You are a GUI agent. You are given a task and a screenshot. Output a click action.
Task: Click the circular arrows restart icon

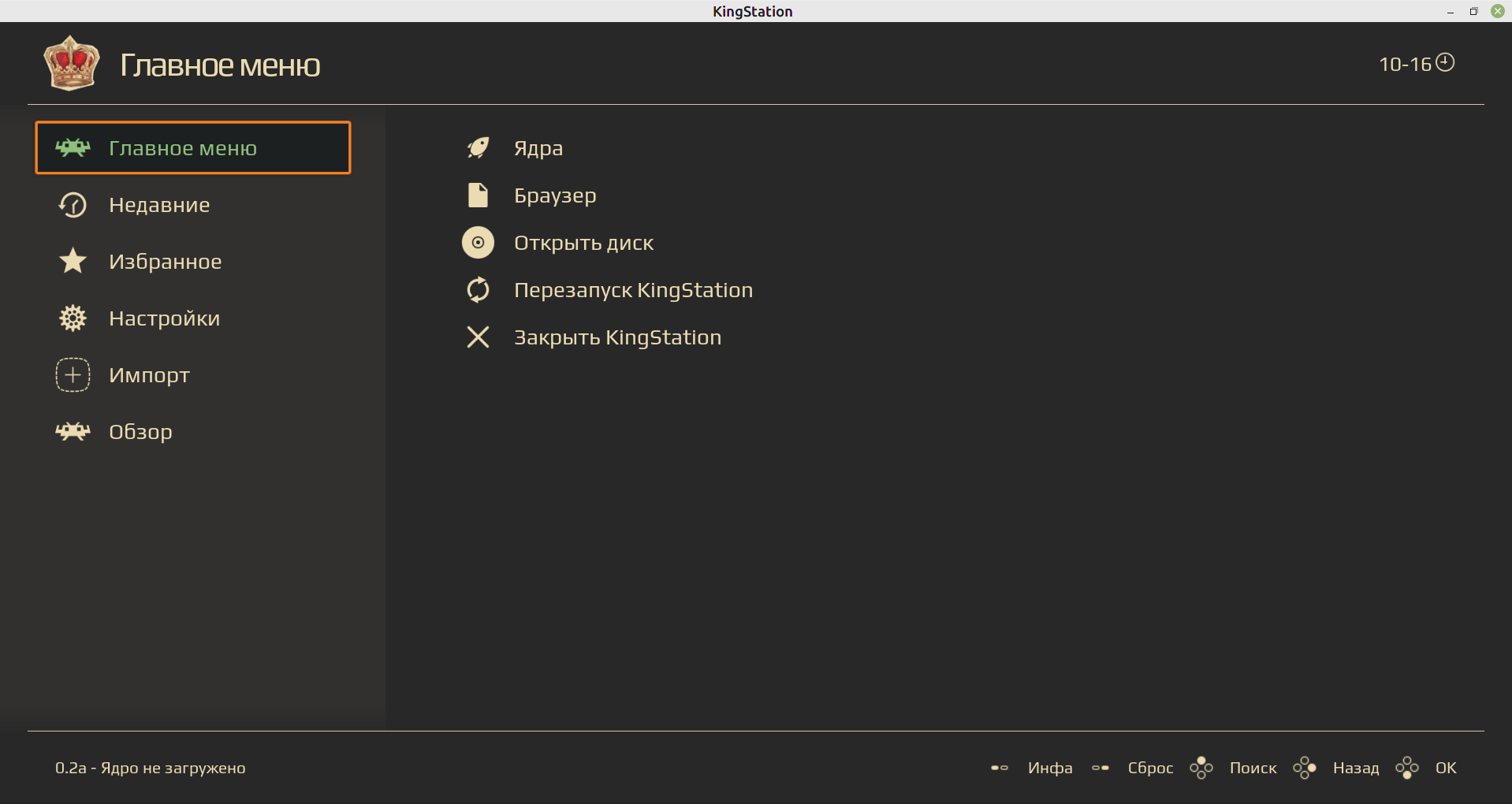pos(478,290)
